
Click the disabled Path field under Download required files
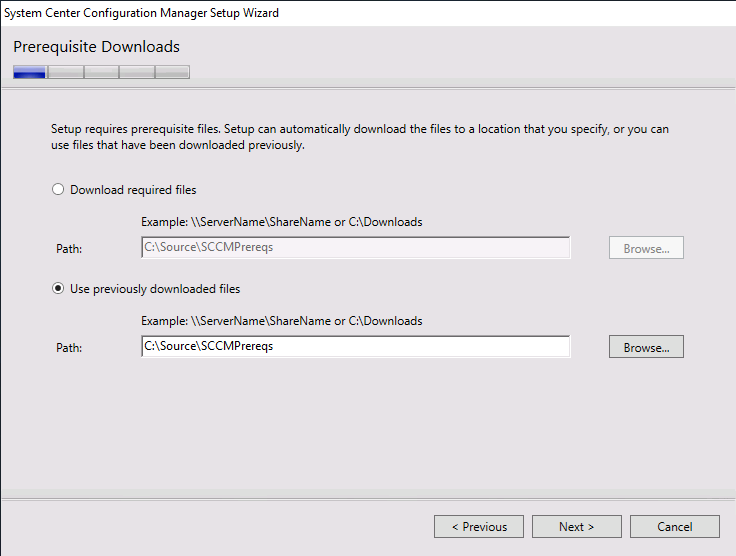click(355, 247)
